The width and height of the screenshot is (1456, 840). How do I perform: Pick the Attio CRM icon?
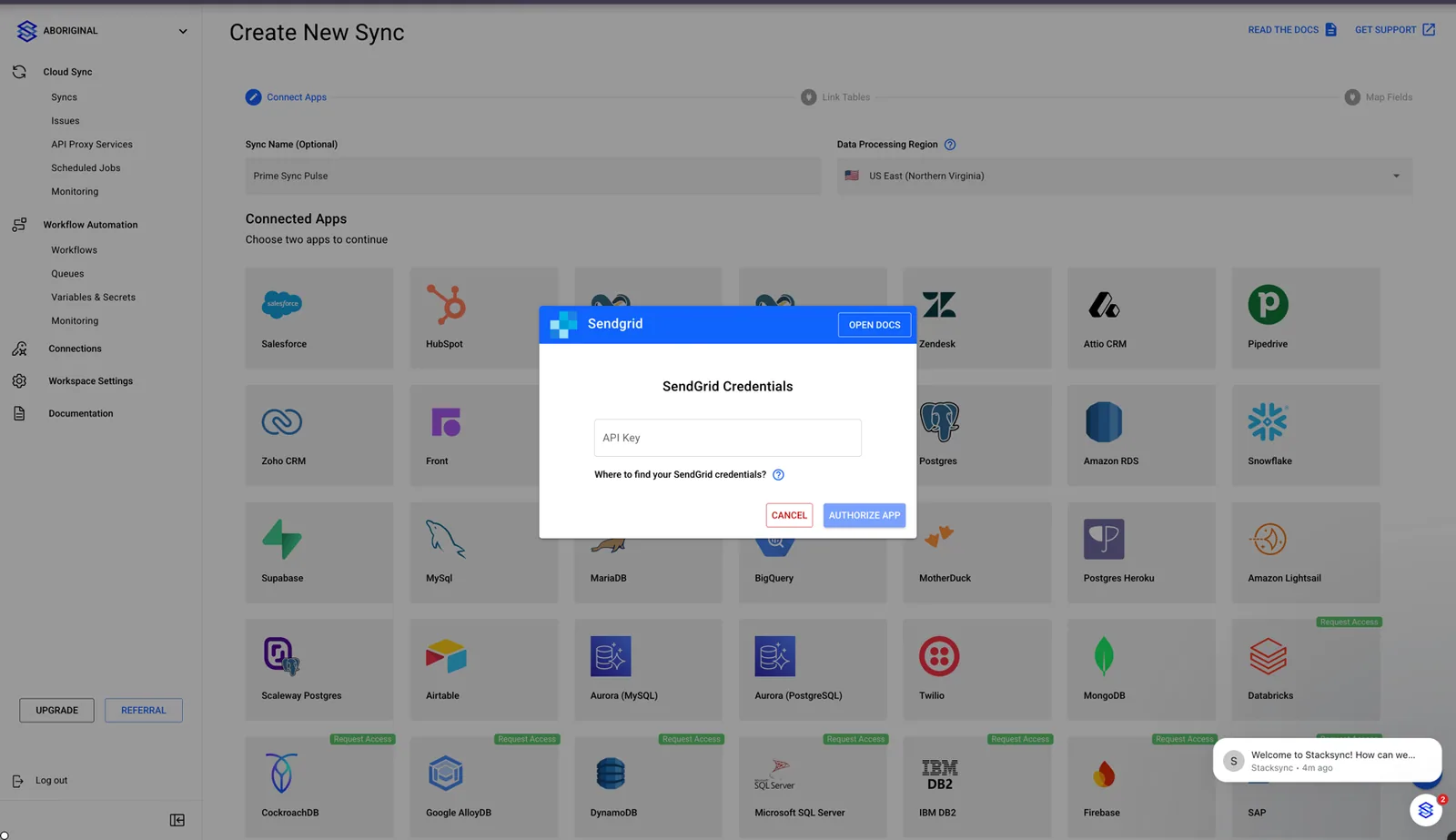tap(1104, 304)
